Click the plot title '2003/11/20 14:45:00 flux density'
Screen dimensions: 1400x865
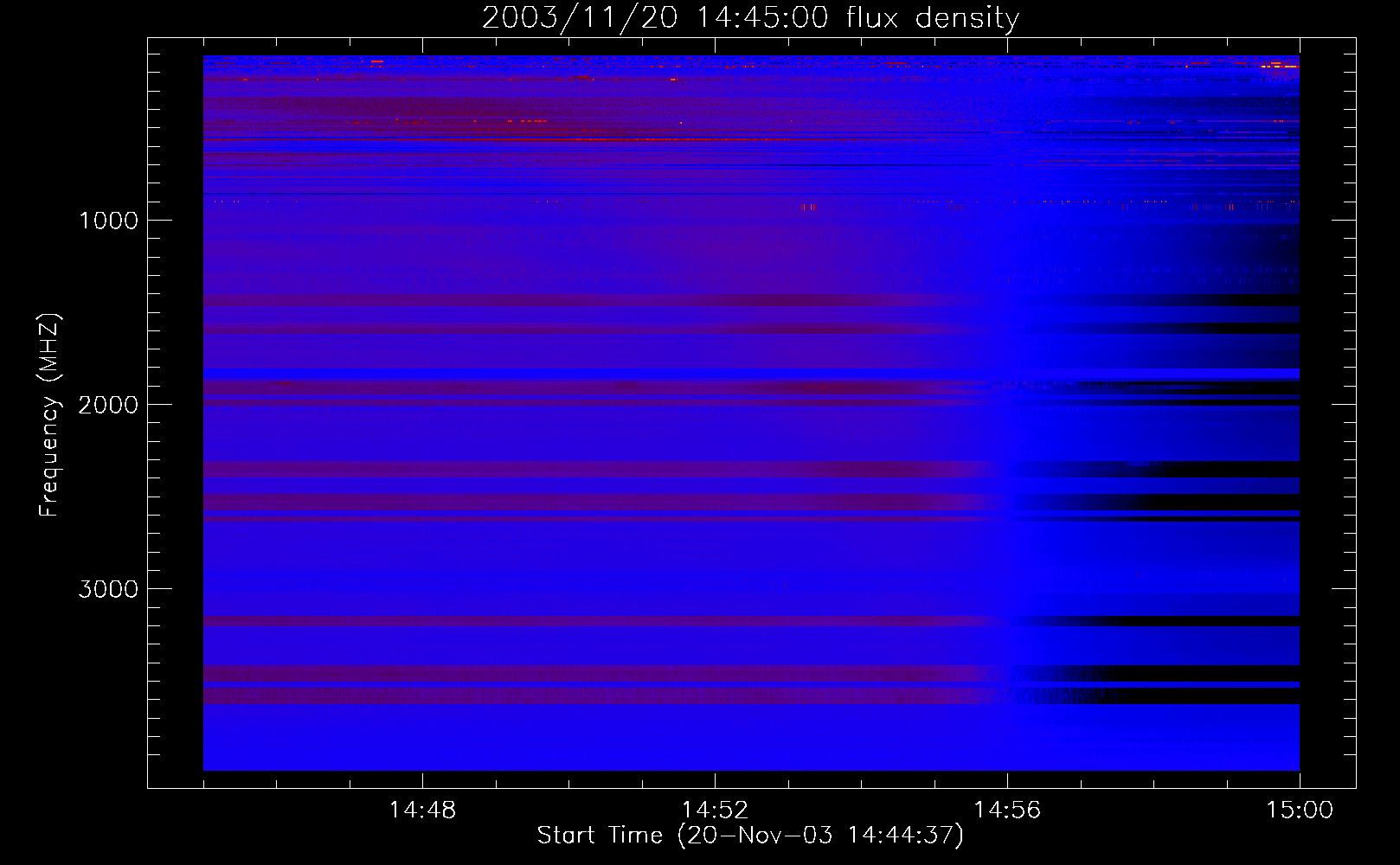pyautogui.click(x=750, y=18)
